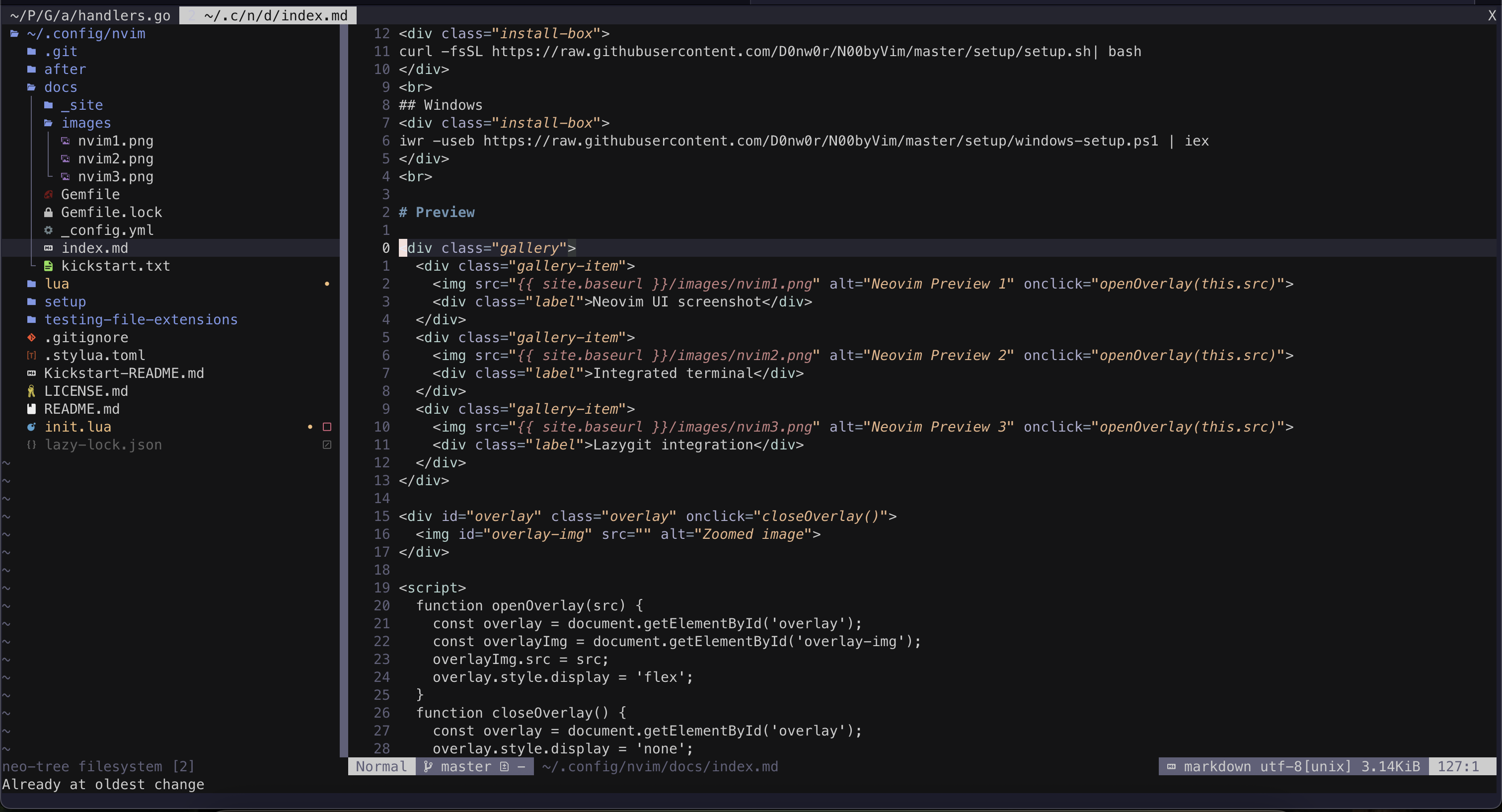The image size is (1502, 812).
Task: Open nvim2.png from the file tree
Action: (115, 158)
